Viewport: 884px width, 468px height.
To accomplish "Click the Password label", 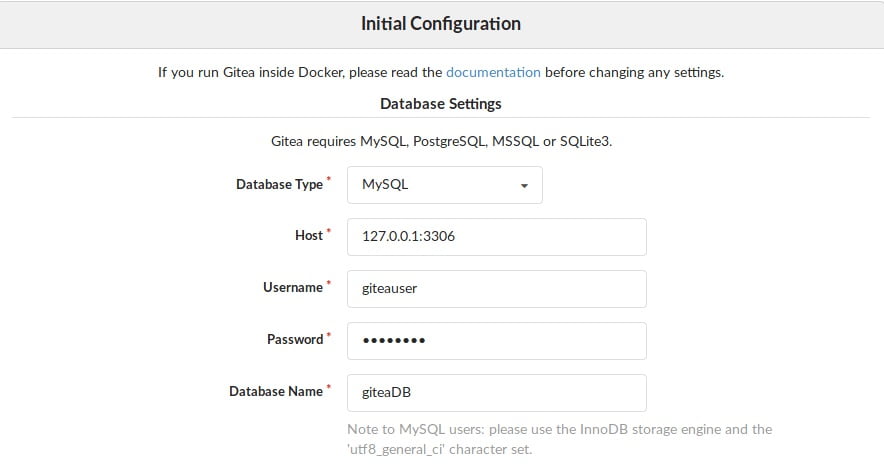I will pos(295,339).
